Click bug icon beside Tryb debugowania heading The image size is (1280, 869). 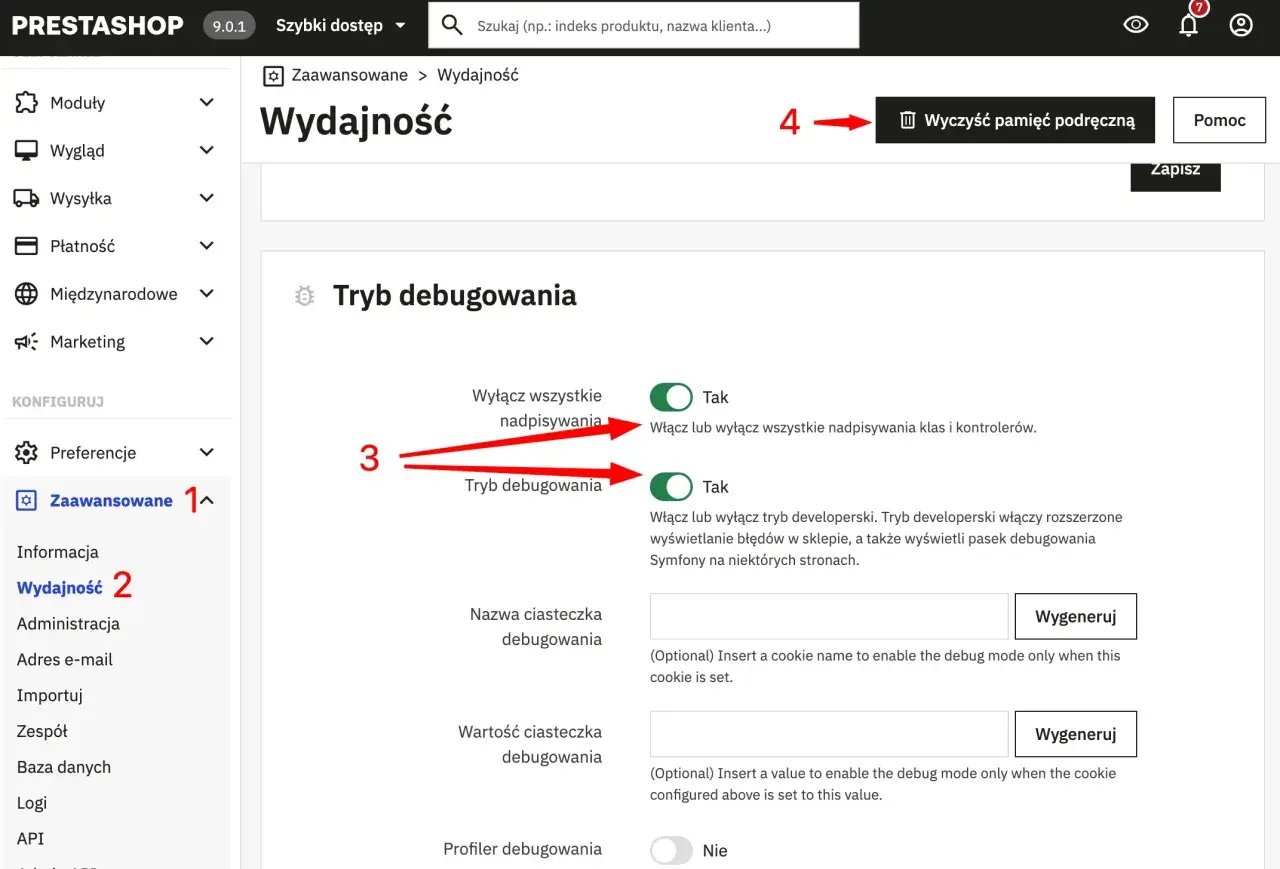pos(305,296)
